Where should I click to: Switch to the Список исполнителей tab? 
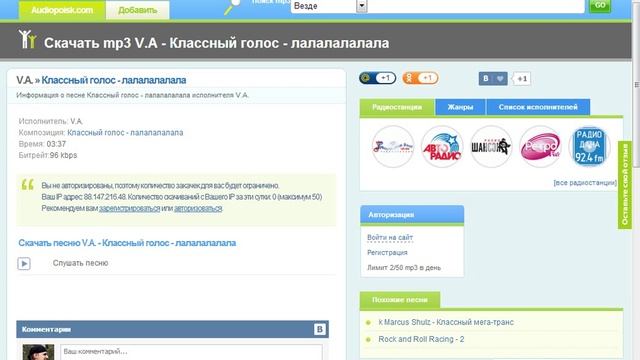[538, 107]
